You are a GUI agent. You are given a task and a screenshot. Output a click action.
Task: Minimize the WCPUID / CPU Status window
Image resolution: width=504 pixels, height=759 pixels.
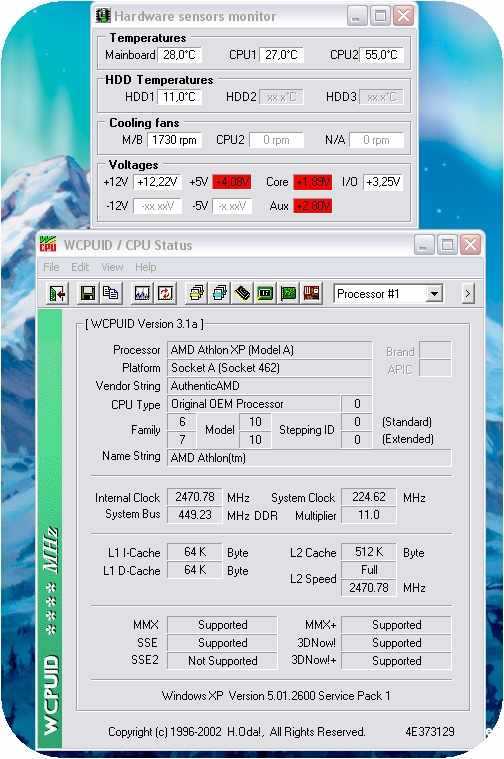click(424, 245)
